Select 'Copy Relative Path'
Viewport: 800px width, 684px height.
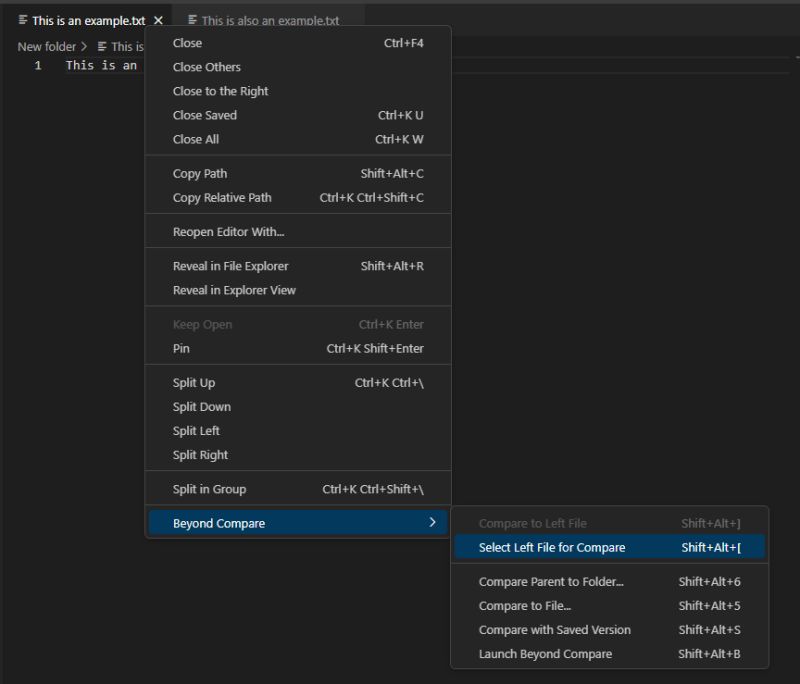coord(225,197)
